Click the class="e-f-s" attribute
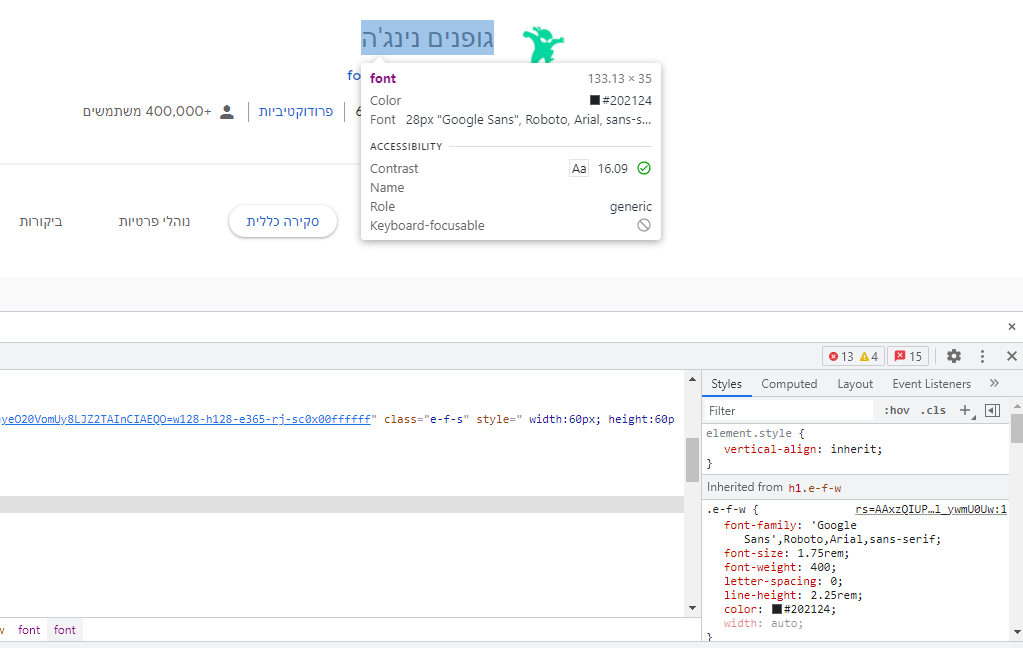This screenshot has width=1023, height=648. pos(427,419)
